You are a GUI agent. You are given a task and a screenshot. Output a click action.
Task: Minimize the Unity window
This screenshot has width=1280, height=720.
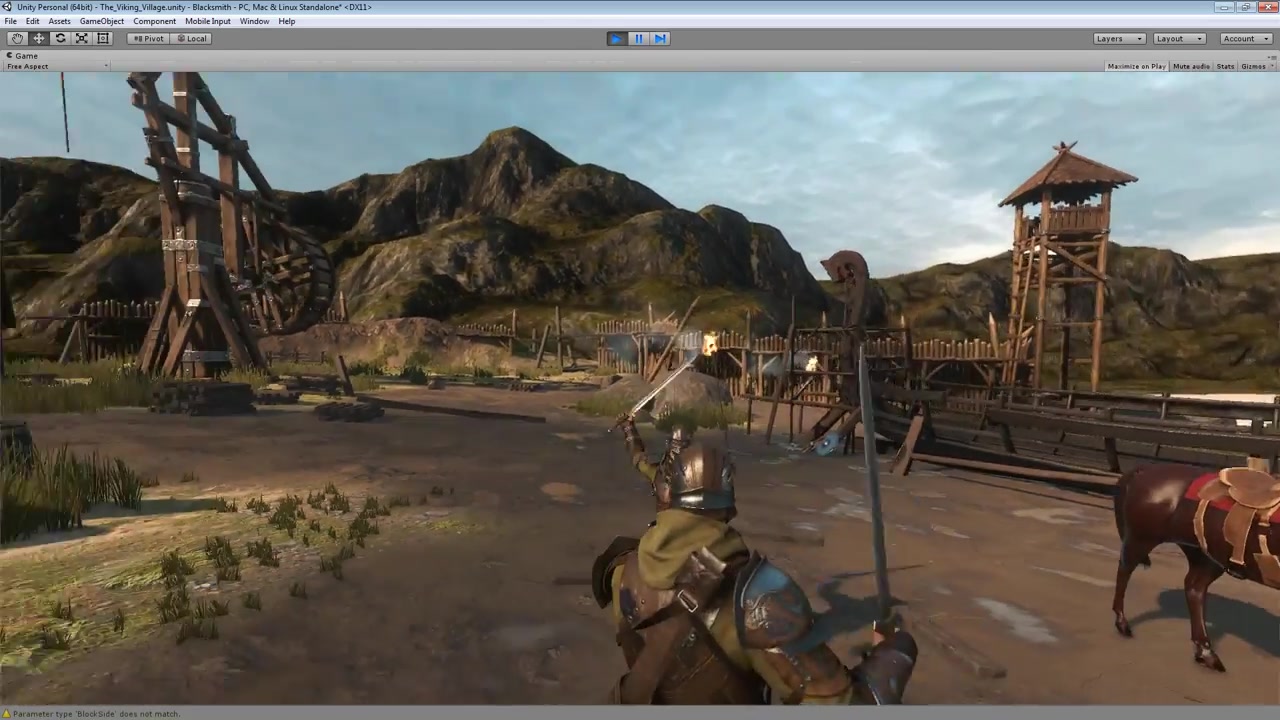tap(1226, 7)
